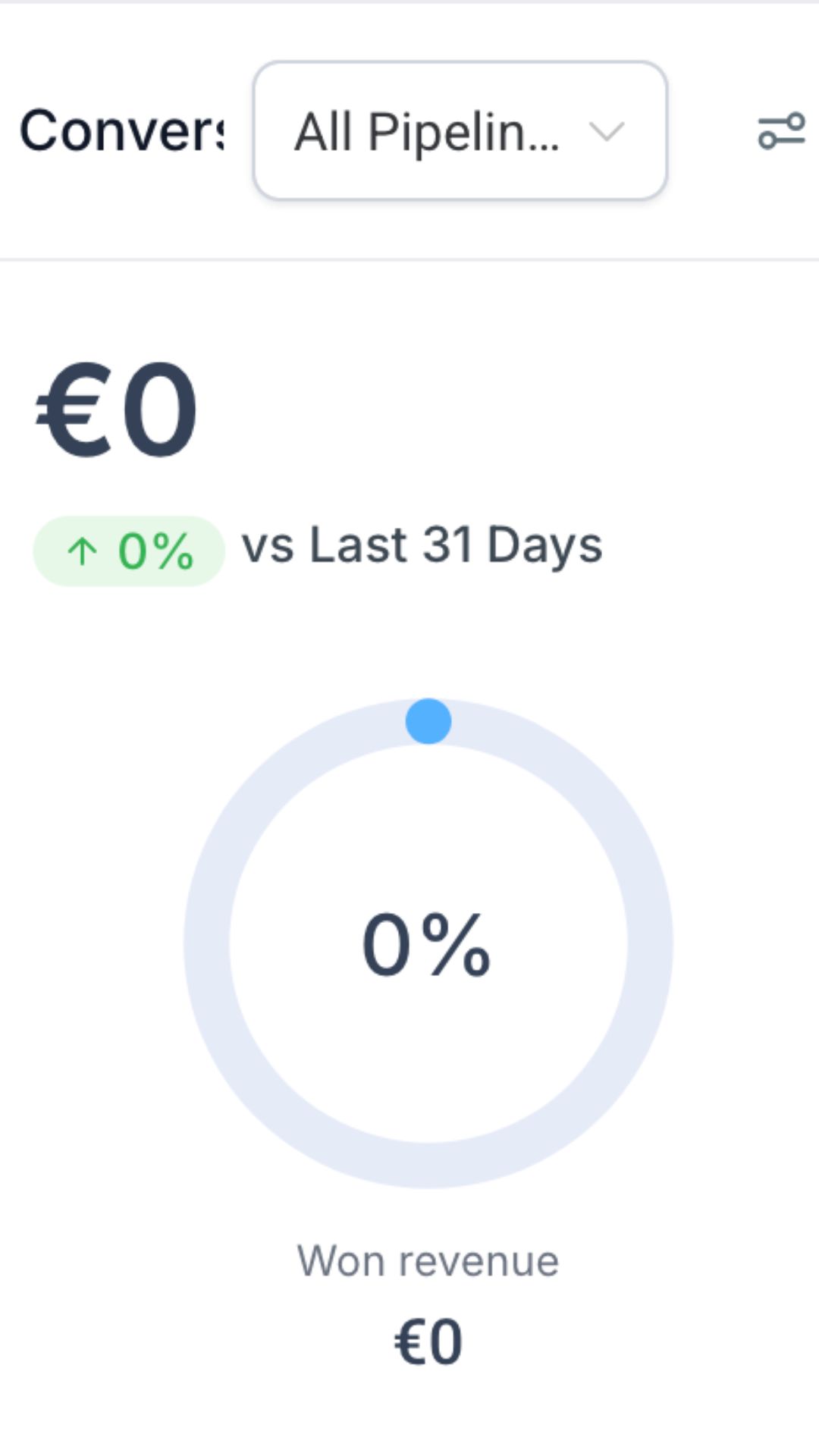Select the large €0 total value
The height and width of the screenshot is (1456, 819).
(117, 411)
